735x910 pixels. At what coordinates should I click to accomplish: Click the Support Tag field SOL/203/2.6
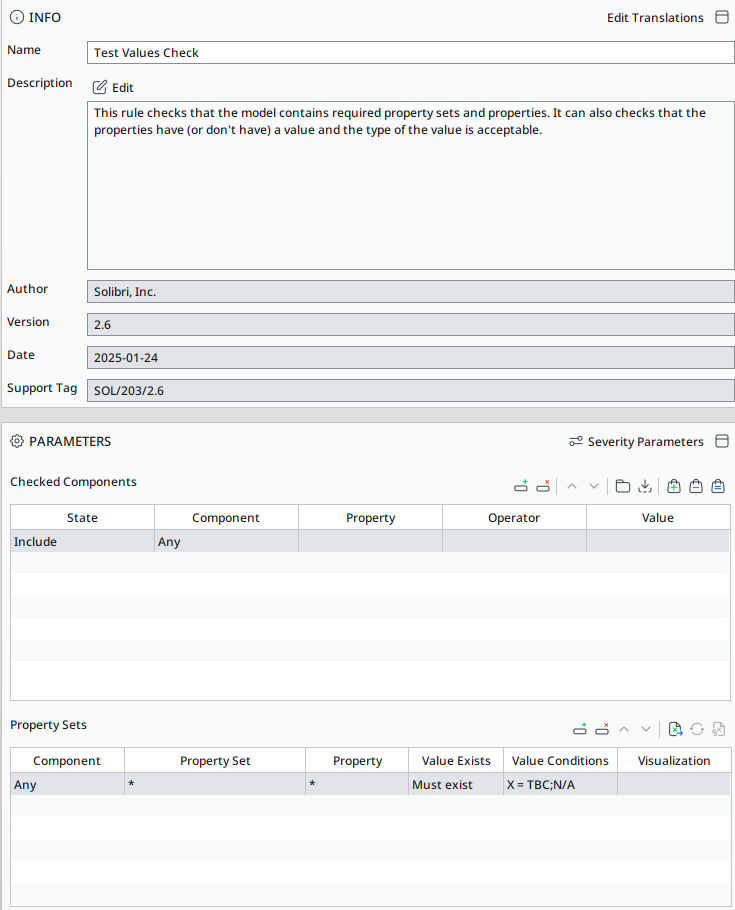[410, 391]
